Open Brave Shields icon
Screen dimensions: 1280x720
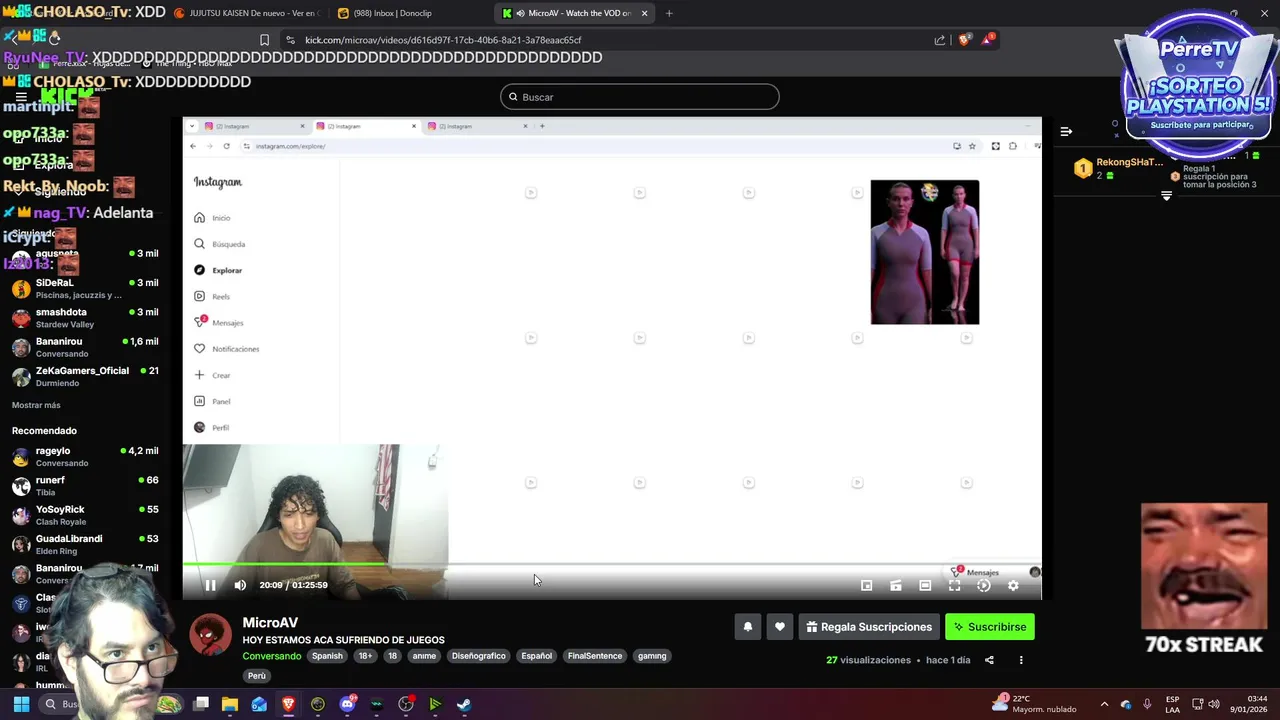(x=964, y=40)
